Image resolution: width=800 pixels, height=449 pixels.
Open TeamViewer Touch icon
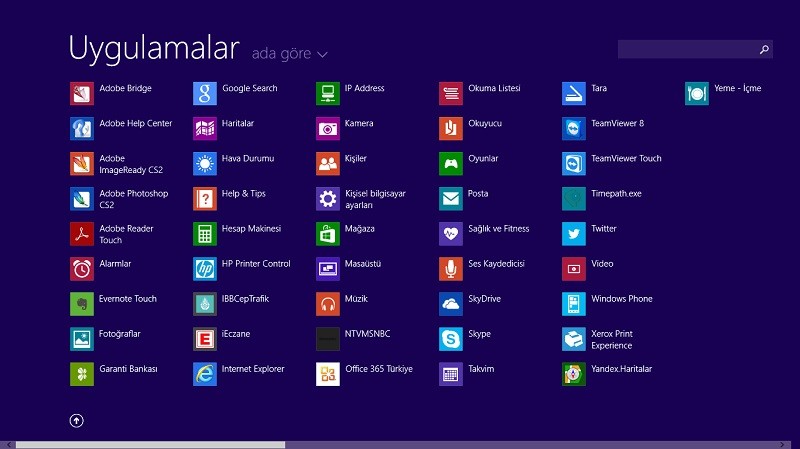tap(573, 164)
